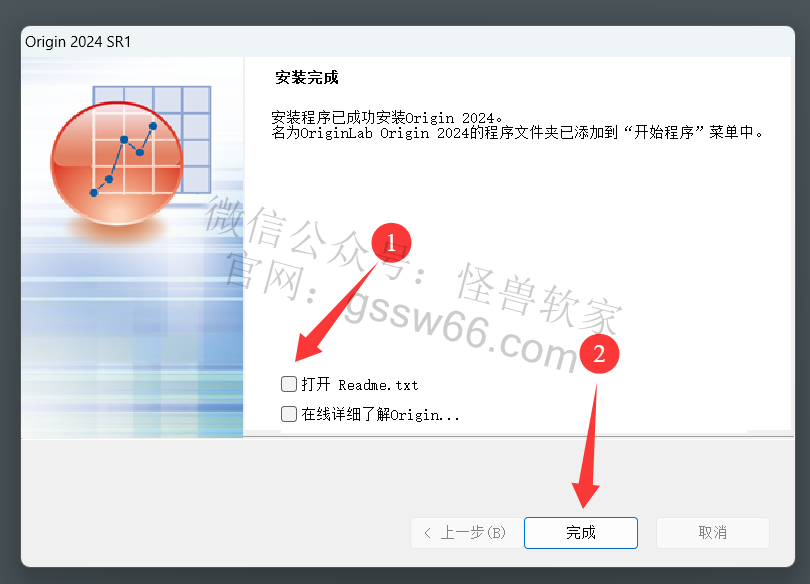The width and height of the screenshot is (810, 584).
Task: Toggle the 在线详细了解Origin checkbox
Action: (x=289, y=414)
